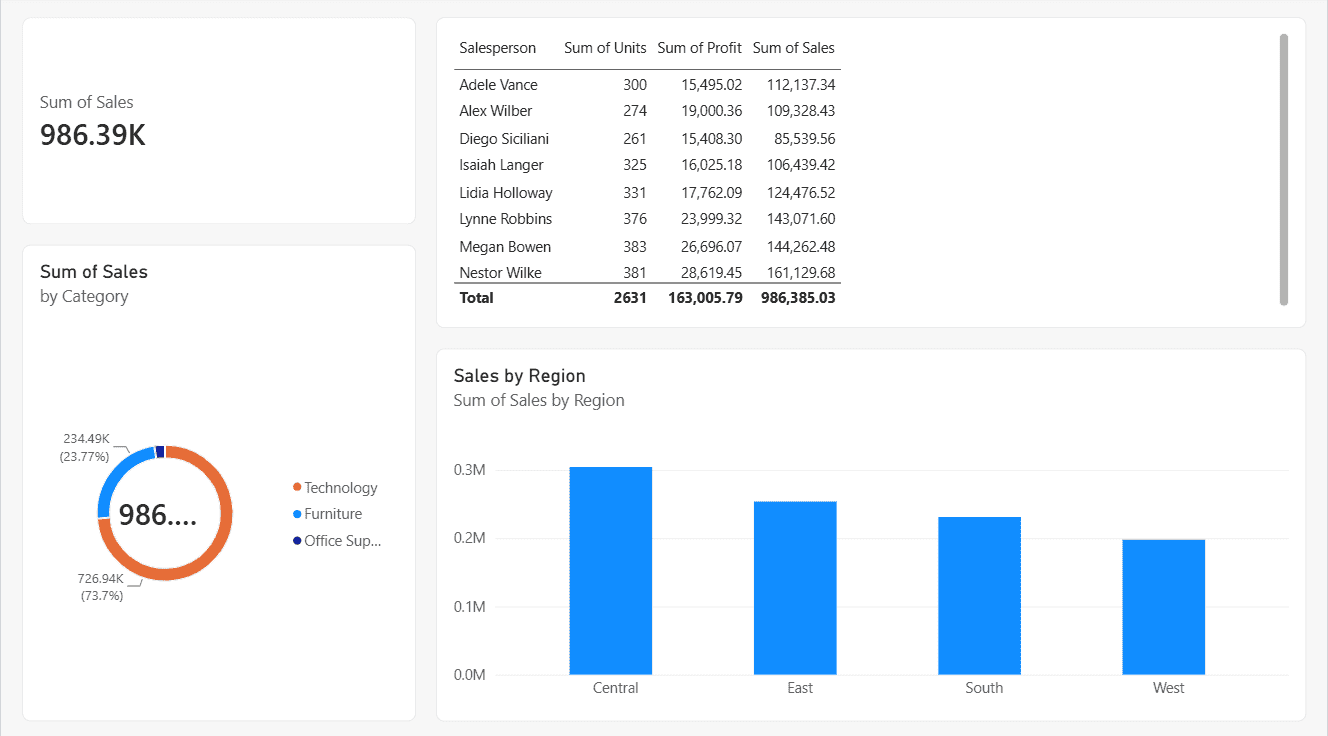Click the 0.3M axis label
This screenshot has width=1328, height=736.
coord(469,470)
